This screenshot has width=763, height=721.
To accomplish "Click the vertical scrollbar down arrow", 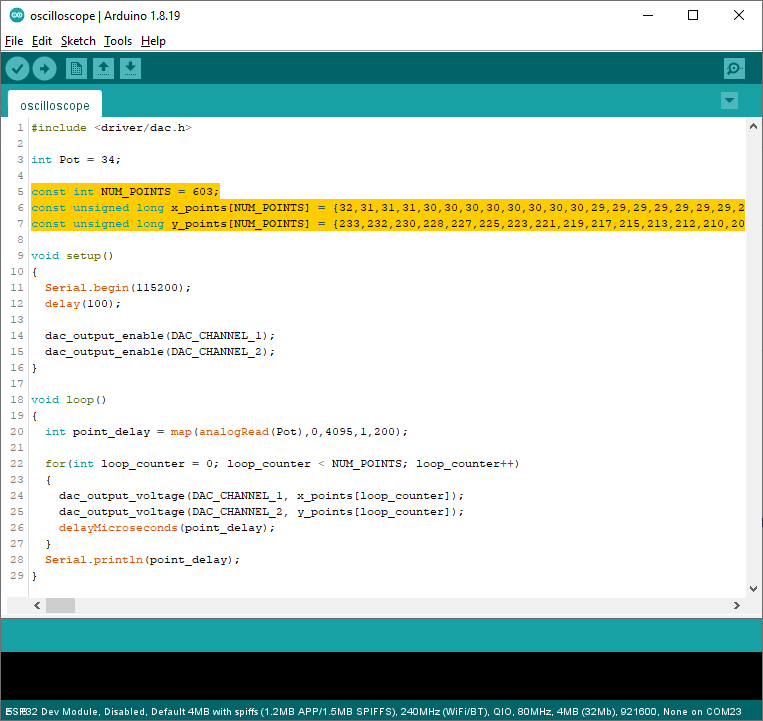I will click(753, 589).
